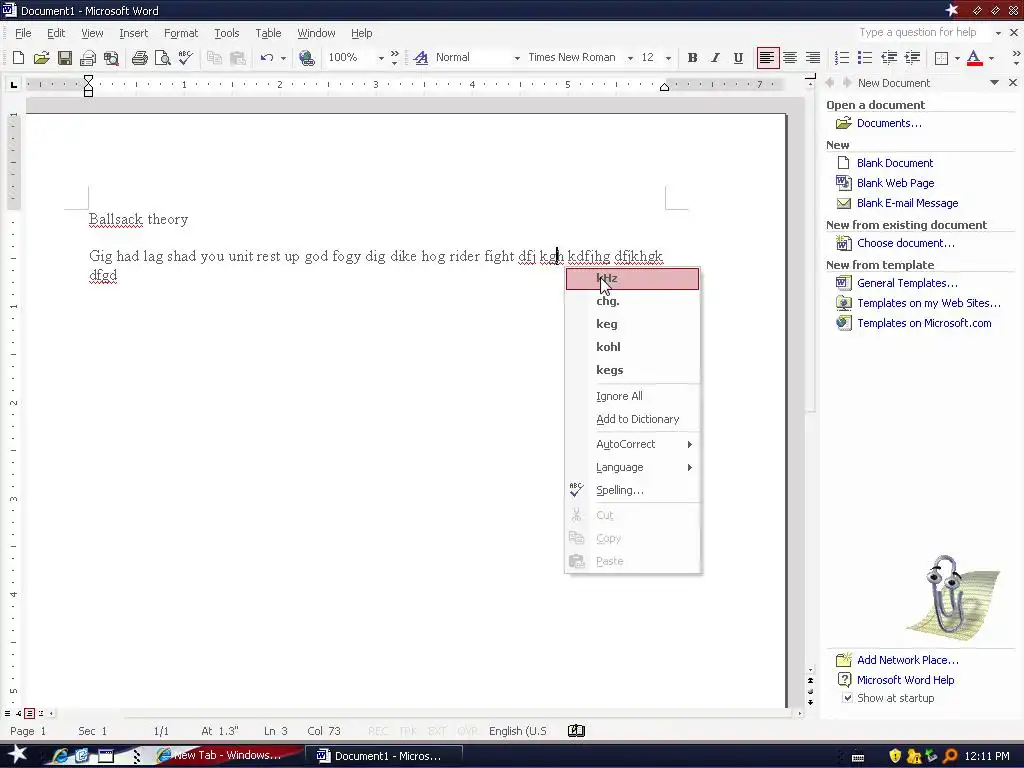The image size is (1024, 768).
Task: Click the Open folder icon in toolbar
Action: (41, 57)
